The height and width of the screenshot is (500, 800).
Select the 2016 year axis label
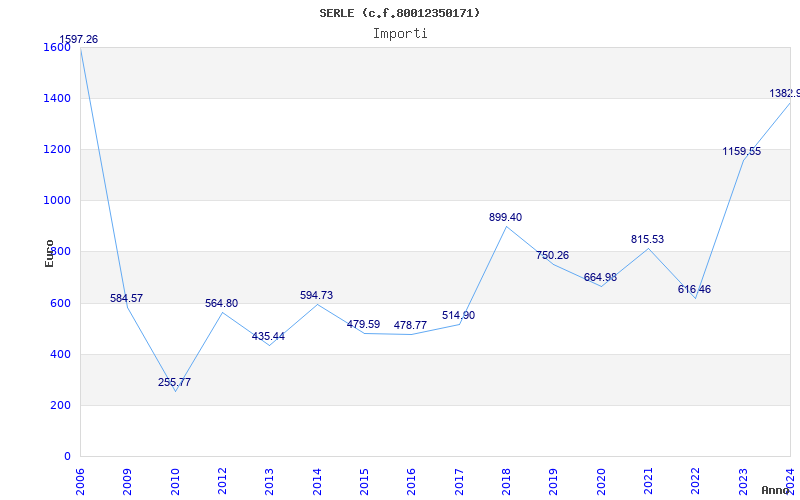[x=411, y=482]
